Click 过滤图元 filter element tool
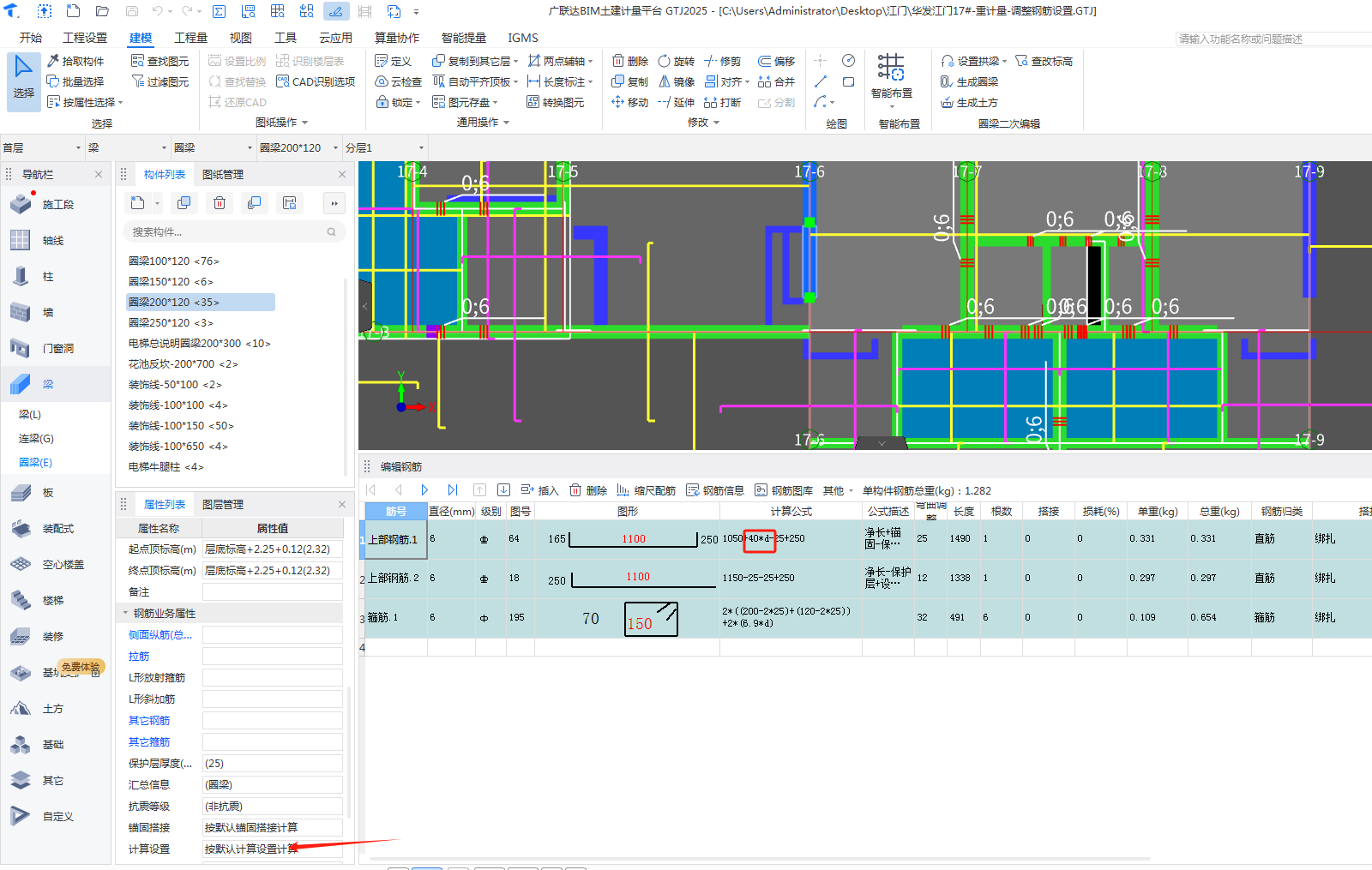Viewport: 1372px width, 870px height. (x=160, y=81)
